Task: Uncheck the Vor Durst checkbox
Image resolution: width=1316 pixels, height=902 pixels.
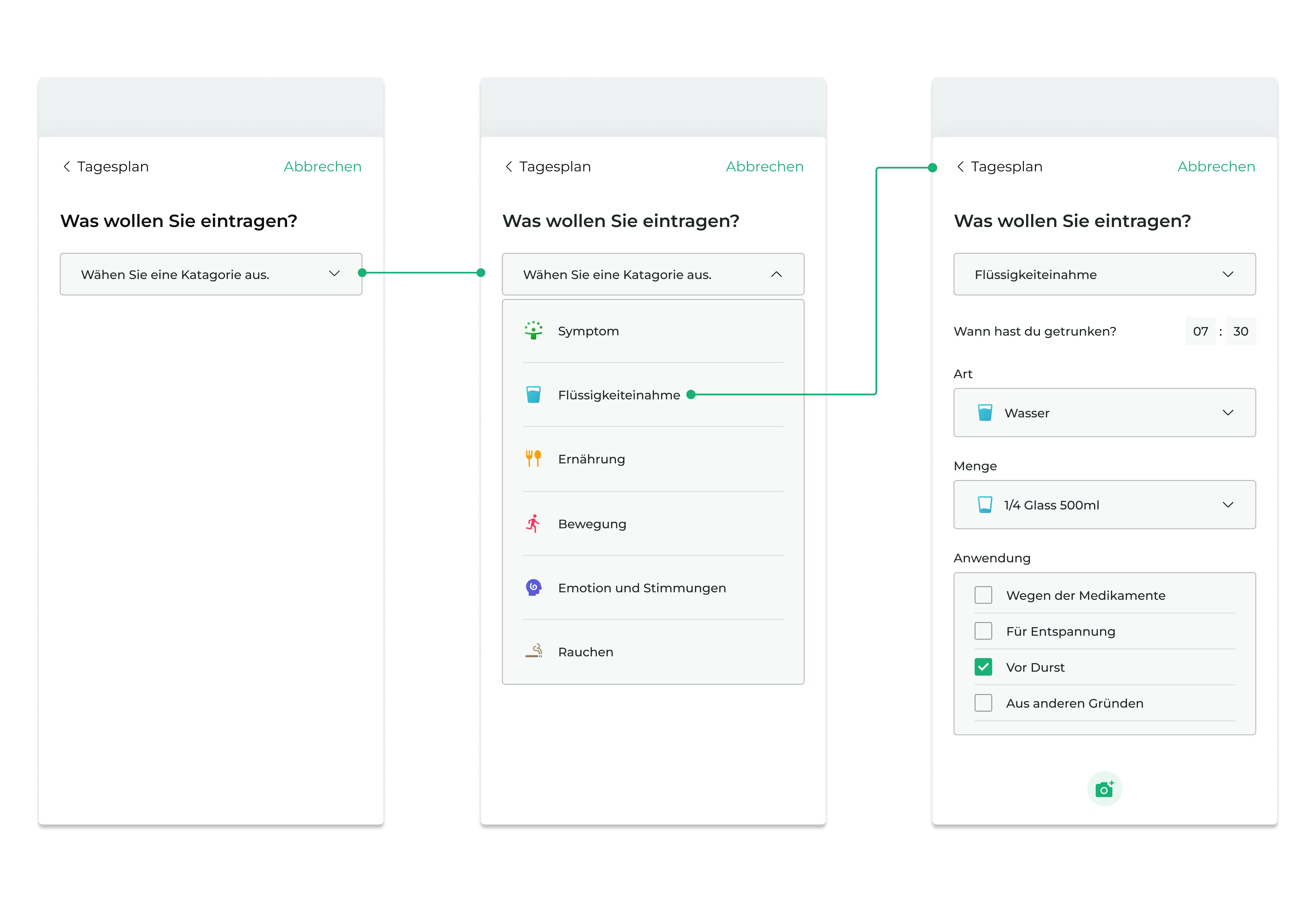Action: point(983,667)
